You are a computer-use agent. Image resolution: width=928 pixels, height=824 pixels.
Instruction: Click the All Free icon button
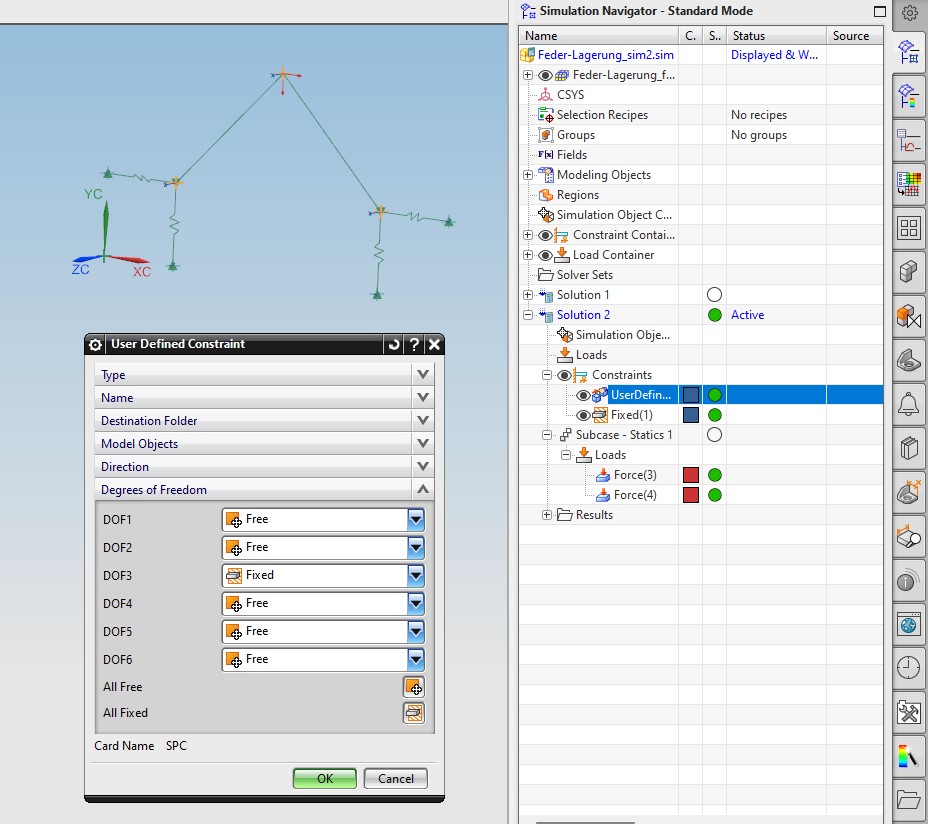413,687
